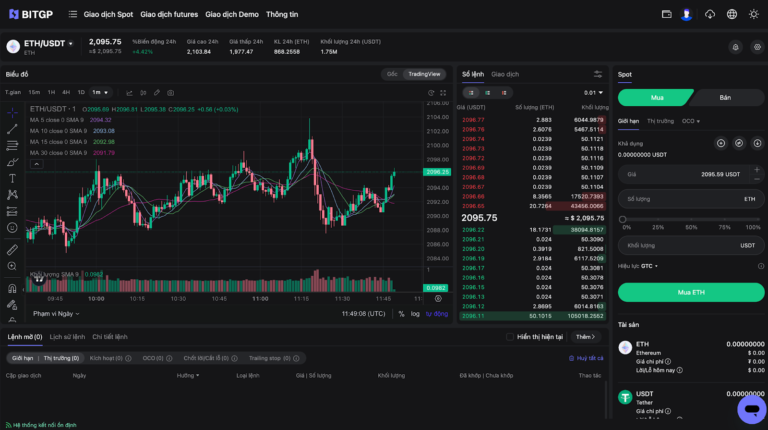Select the Fibonacci retracement tool
Screen dimensions: 768x430
[x=12, y=145]
